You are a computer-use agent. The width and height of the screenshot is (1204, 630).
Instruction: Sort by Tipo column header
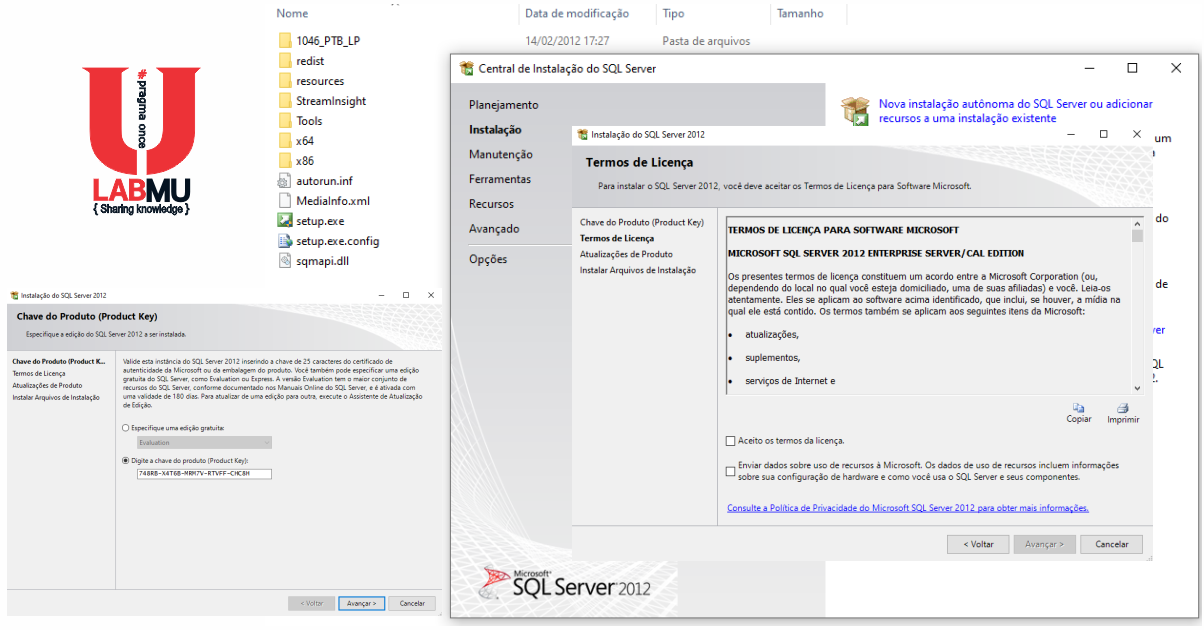673,14
